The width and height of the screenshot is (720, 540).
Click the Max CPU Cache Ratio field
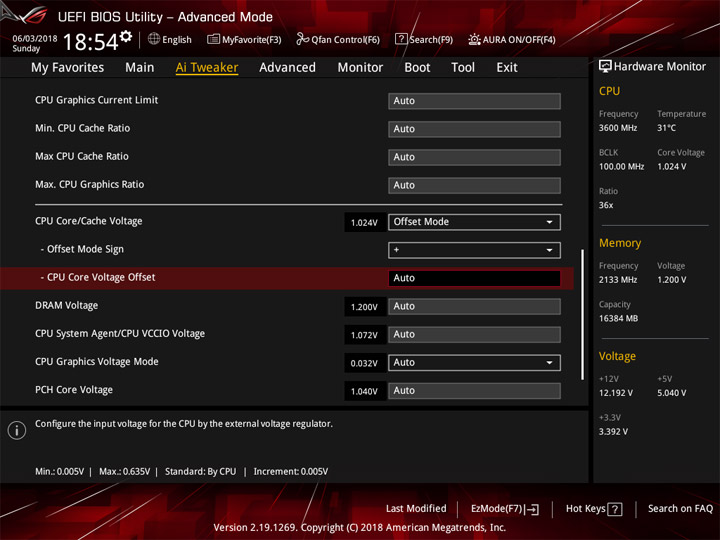pyautogui.click(x=474, y=157)
